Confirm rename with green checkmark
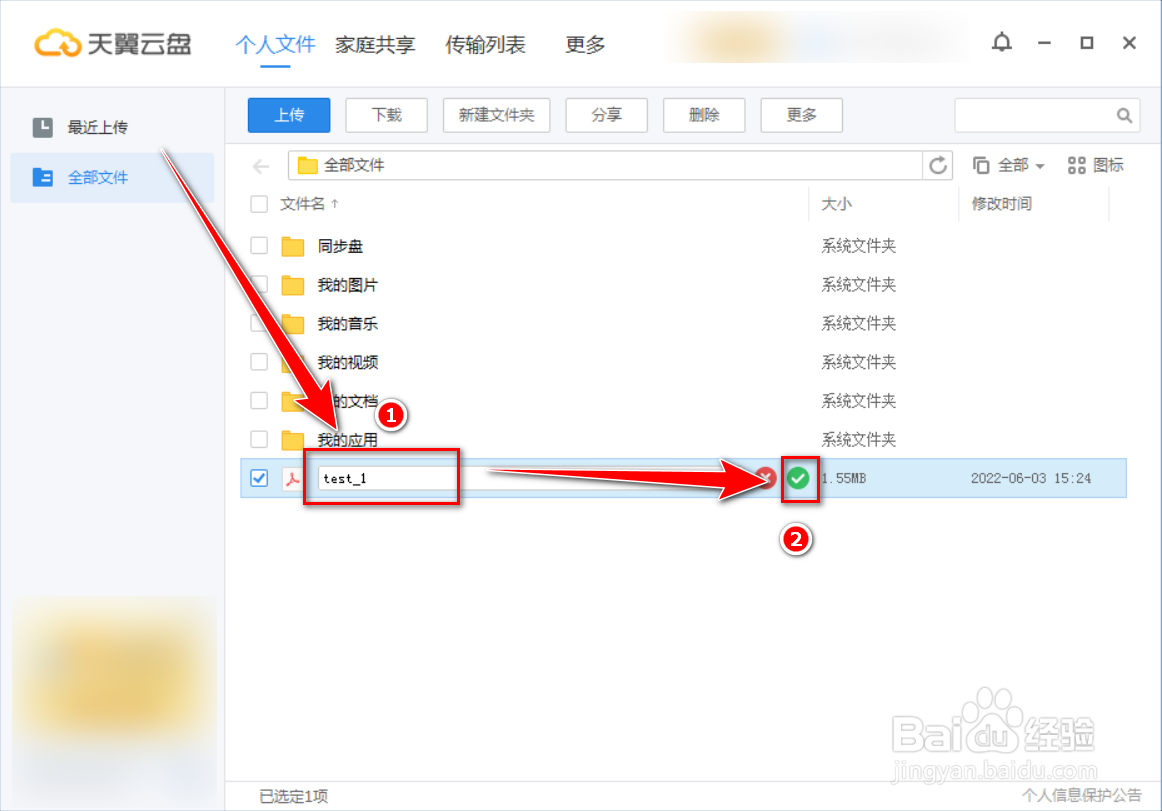The width and height of the screenshot is (1162, 811). click(x=798, y=478)
